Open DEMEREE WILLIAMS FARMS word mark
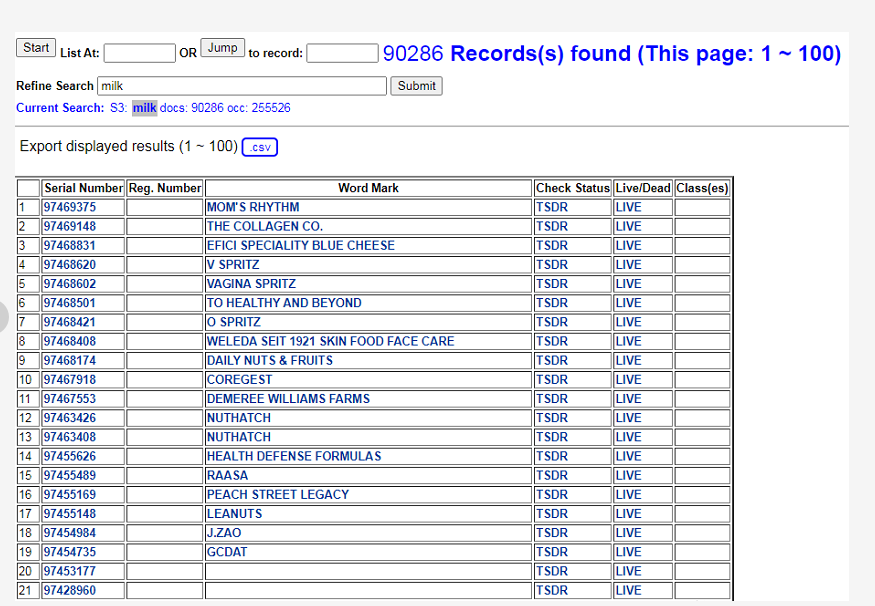The image size is (875, 606). pyautogui.click(x=288, y=398)
